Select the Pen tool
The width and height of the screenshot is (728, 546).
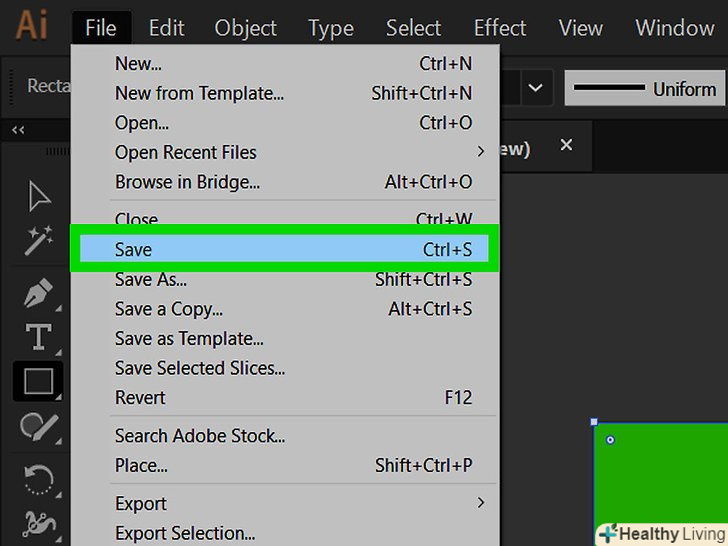(39, 294)
